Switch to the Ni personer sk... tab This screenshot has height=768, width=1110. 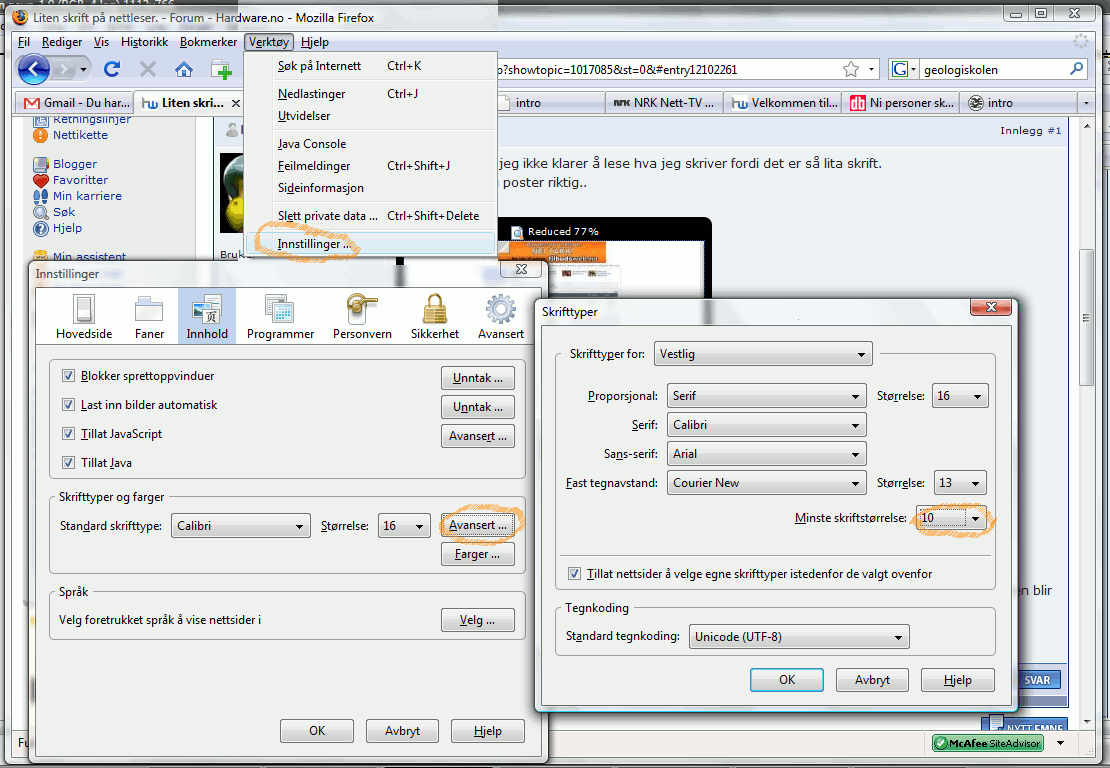point(902,103)
